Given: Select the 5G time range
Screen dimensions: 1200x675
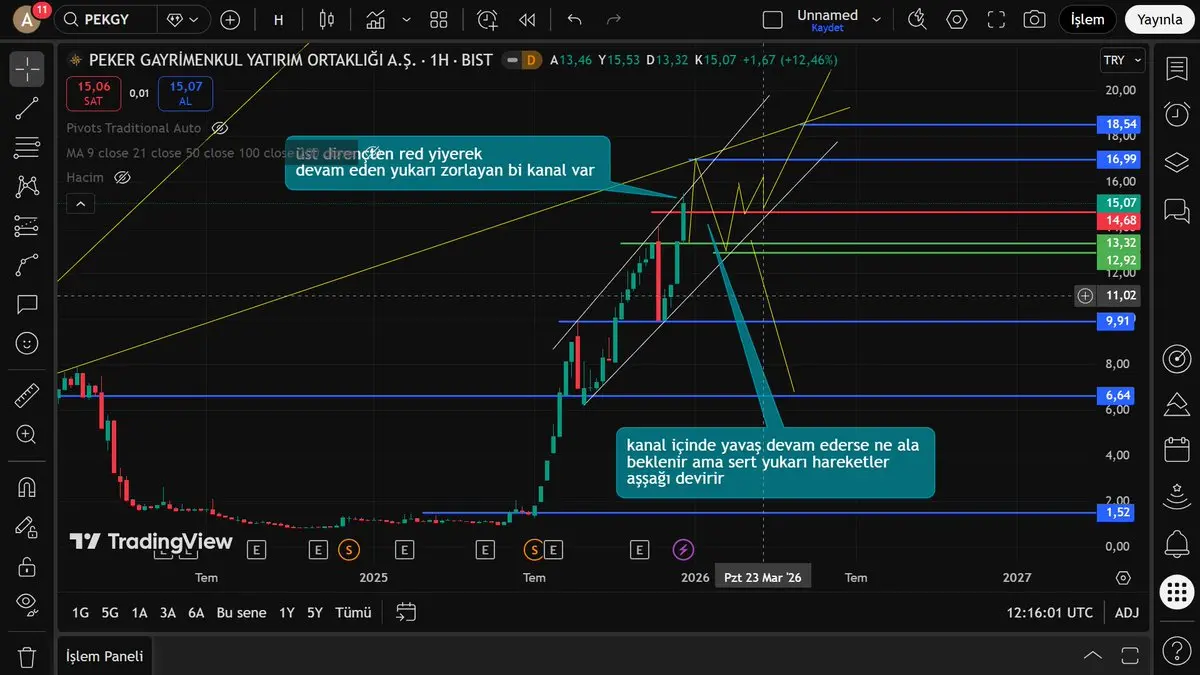Looking at the screenshot, I should tap(110, 612).
